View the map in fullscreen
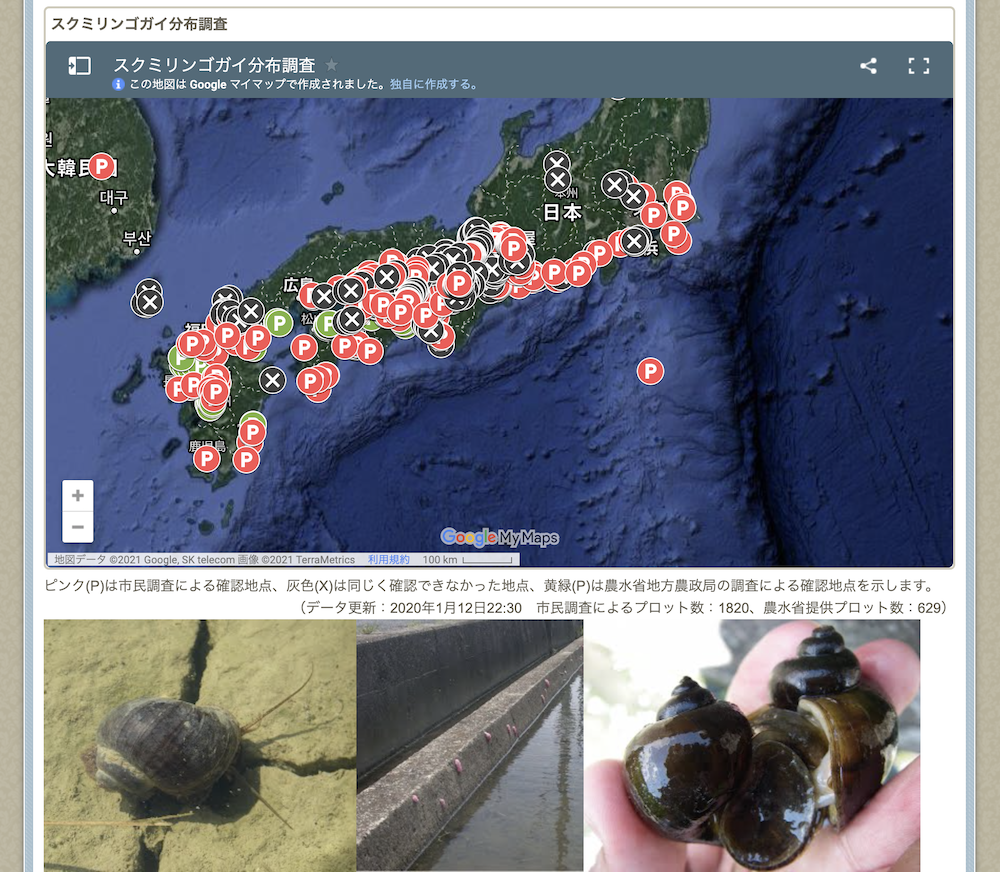Viewport: 1000px width, 872px height. click(x=918, y=66)
